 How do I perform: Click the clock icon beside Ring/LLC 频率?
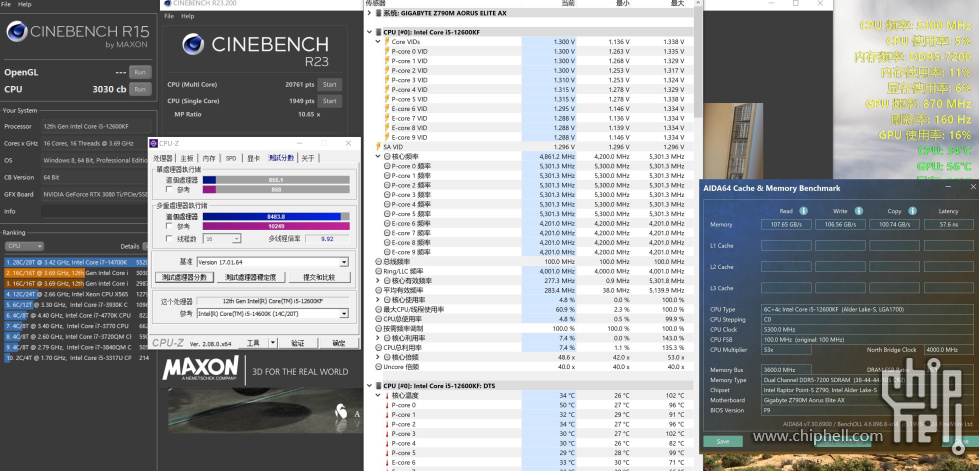(378, 271)
